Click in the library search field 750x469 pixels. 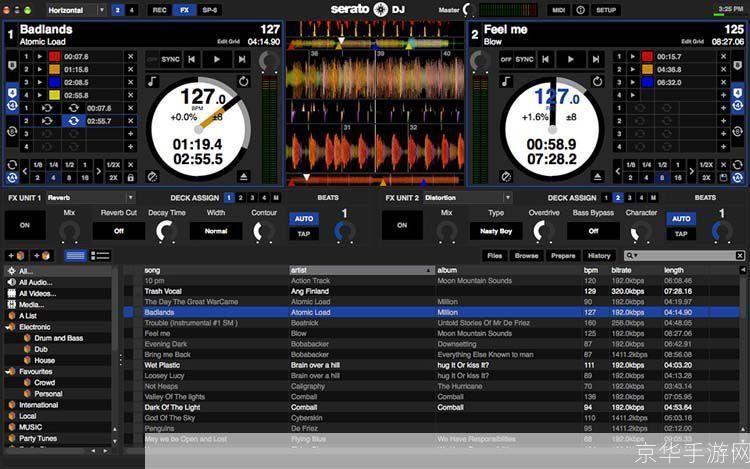pyautogui.click(x=684, y=256)
